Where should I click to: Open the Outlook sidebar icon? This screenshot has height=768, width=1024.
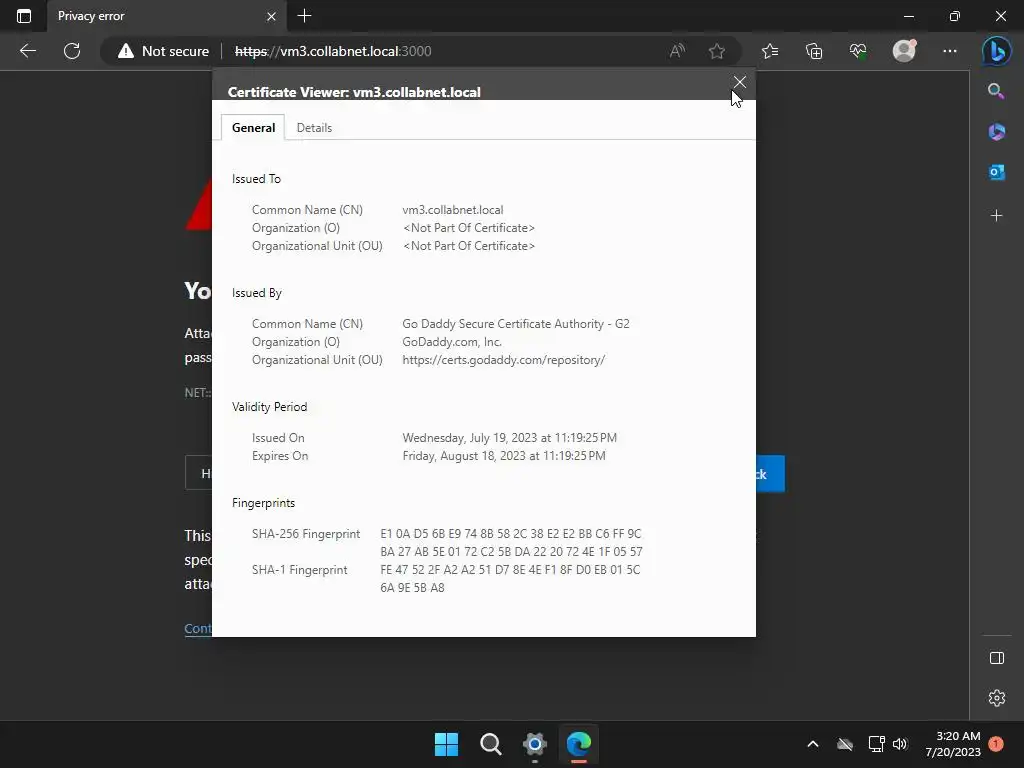(997, 172)
